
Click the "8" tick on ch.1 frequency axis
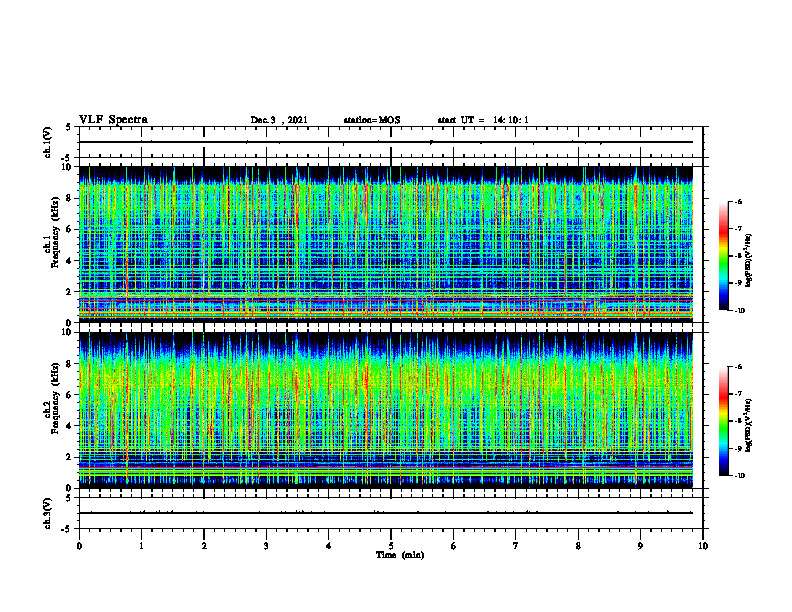coord(69,198)
